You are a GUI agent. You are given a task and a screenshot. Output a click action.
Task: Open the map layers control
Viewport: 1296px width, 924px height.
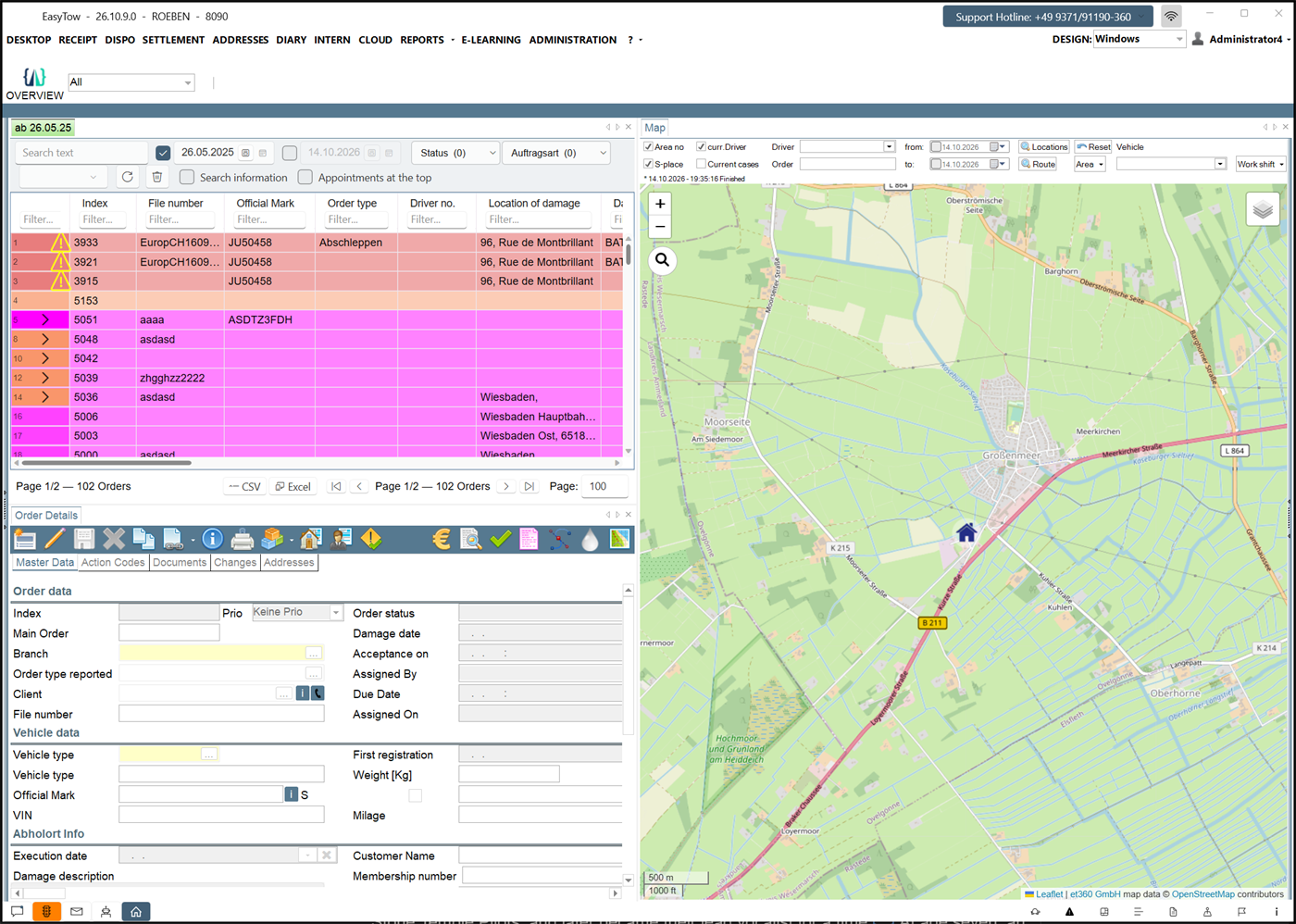1263,210
